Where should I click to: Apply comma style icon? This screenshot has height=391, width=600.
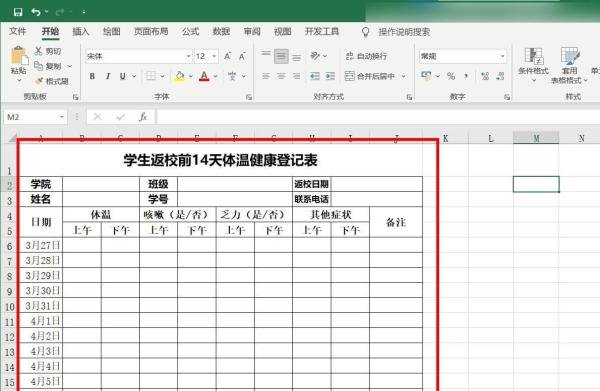click(466, 76)
